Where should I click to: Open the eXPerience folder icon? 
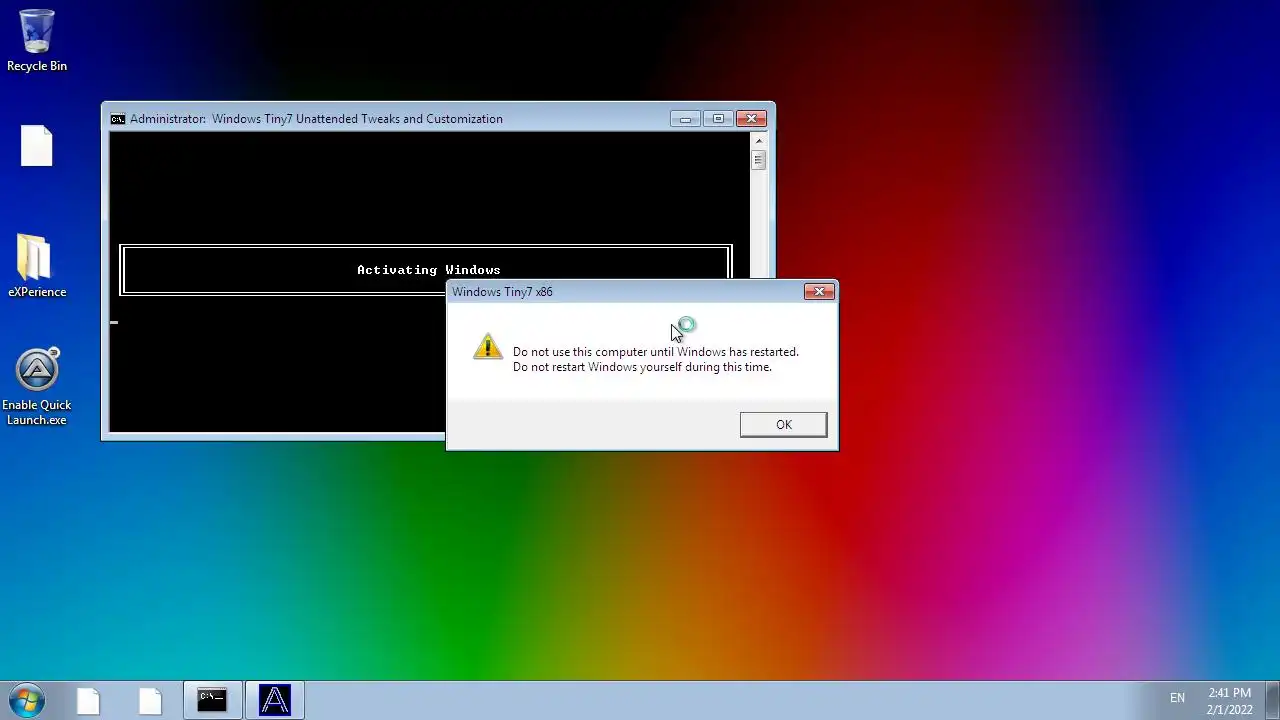point(37,266)
